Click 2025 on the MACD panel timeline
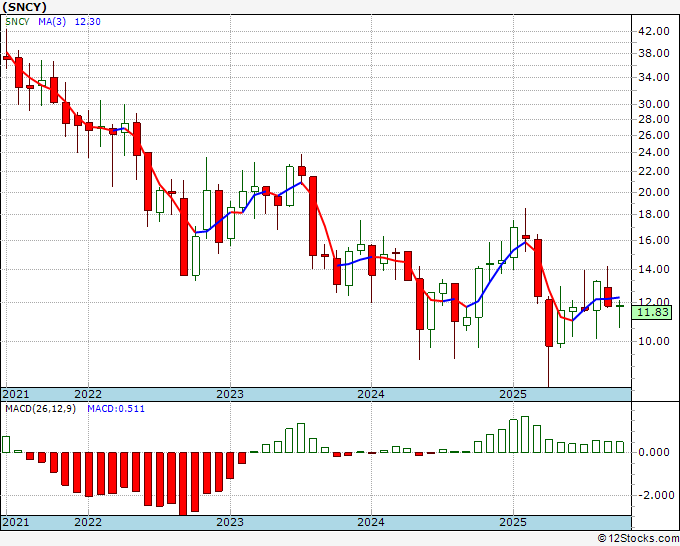Image resolution: width=680 pixels, height=546 pixels. [x=513, y=522]
